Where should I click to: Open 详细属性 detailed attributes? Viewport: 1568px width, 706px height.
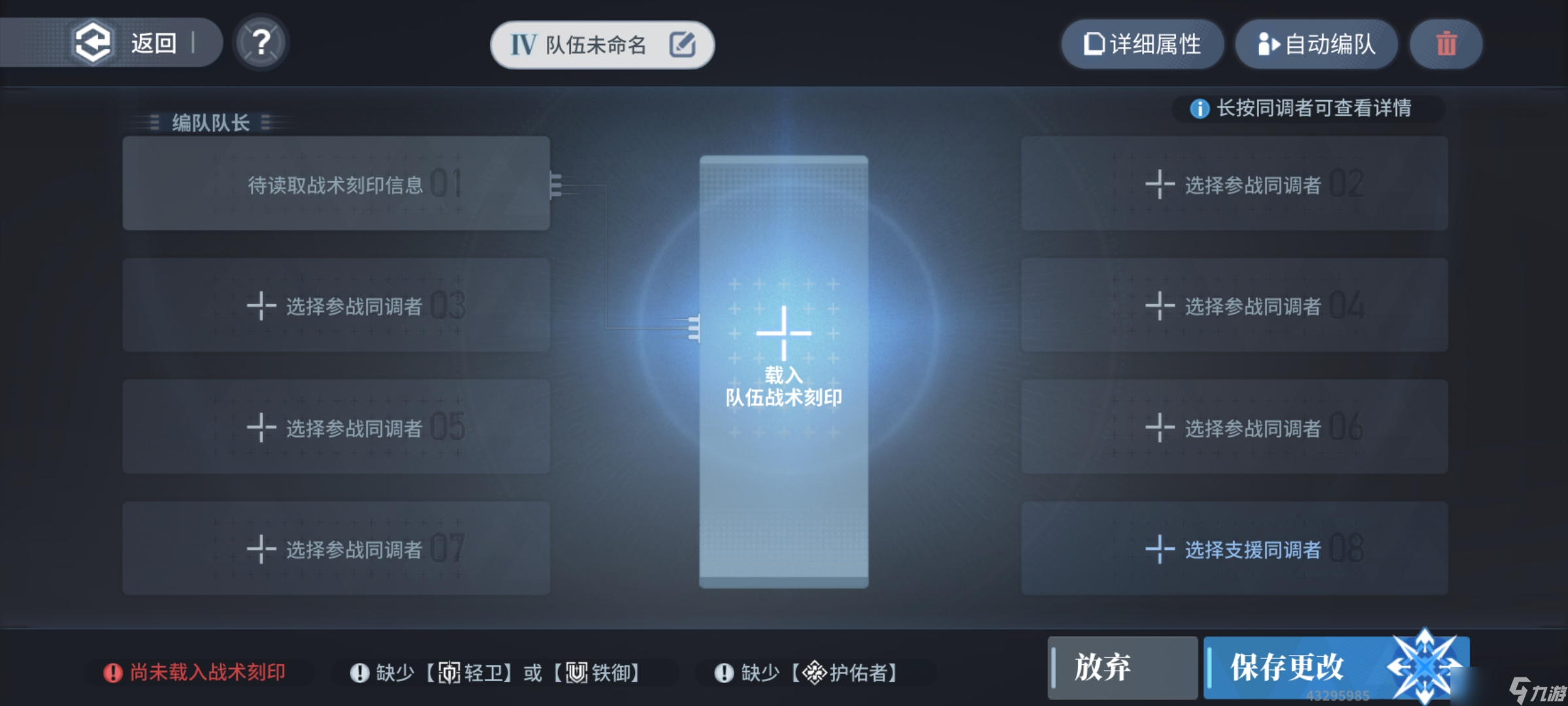pos(1142,44)
